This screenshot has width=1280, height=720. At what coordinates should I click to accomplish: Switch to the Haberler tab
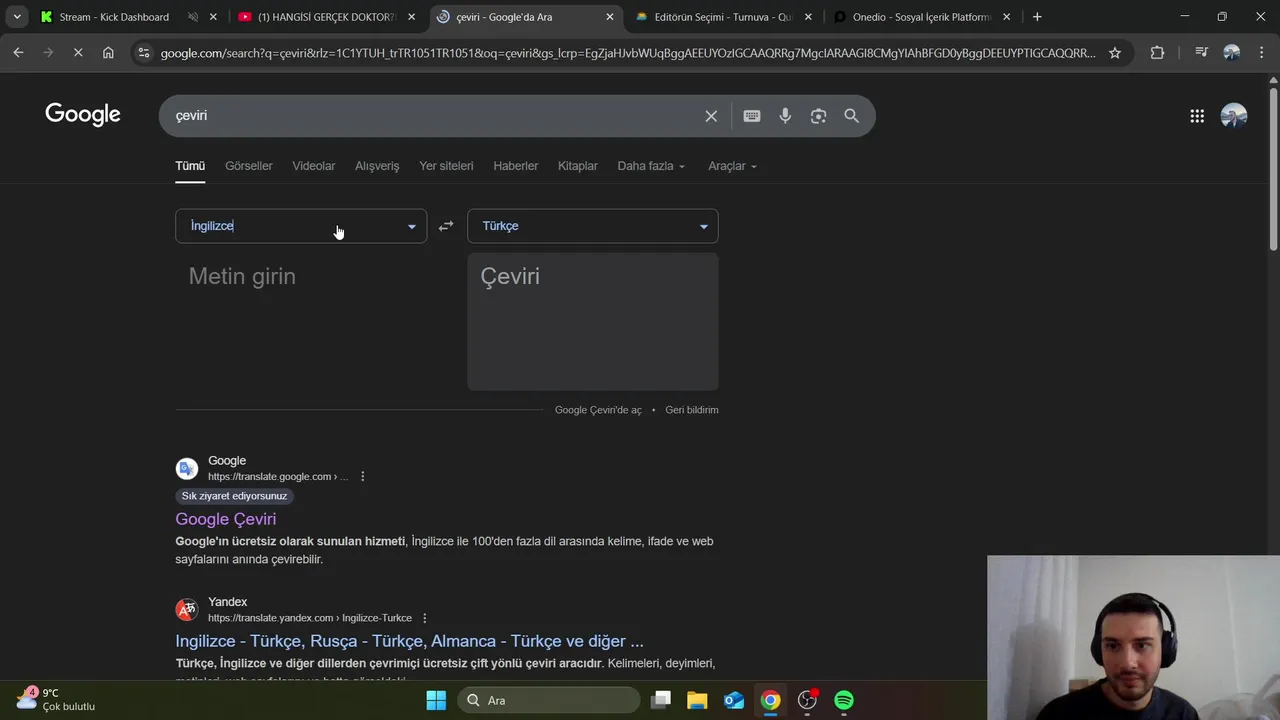click(516, 166)
